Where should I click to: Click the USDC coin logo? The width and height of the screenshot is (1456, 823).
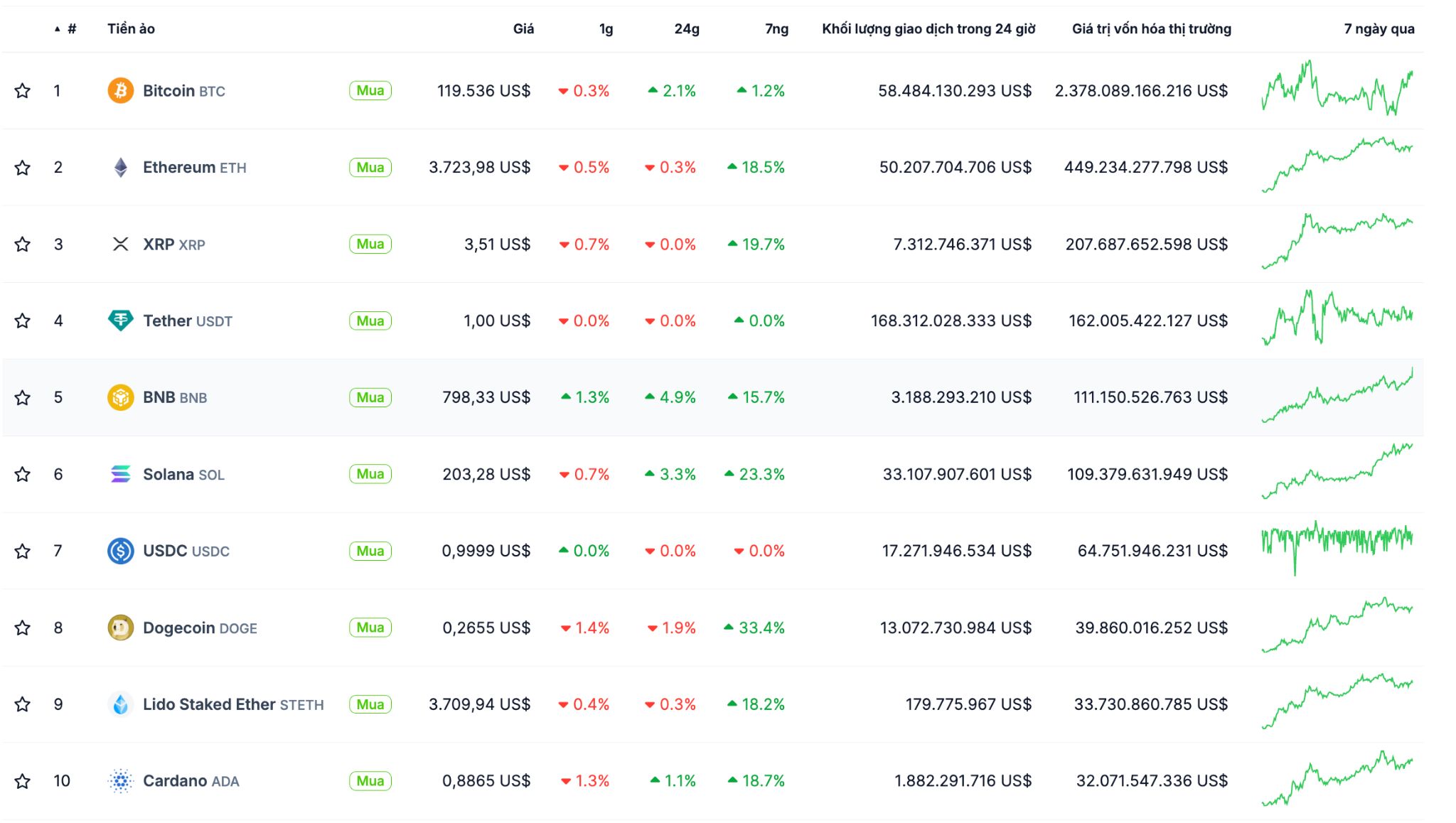121,551
